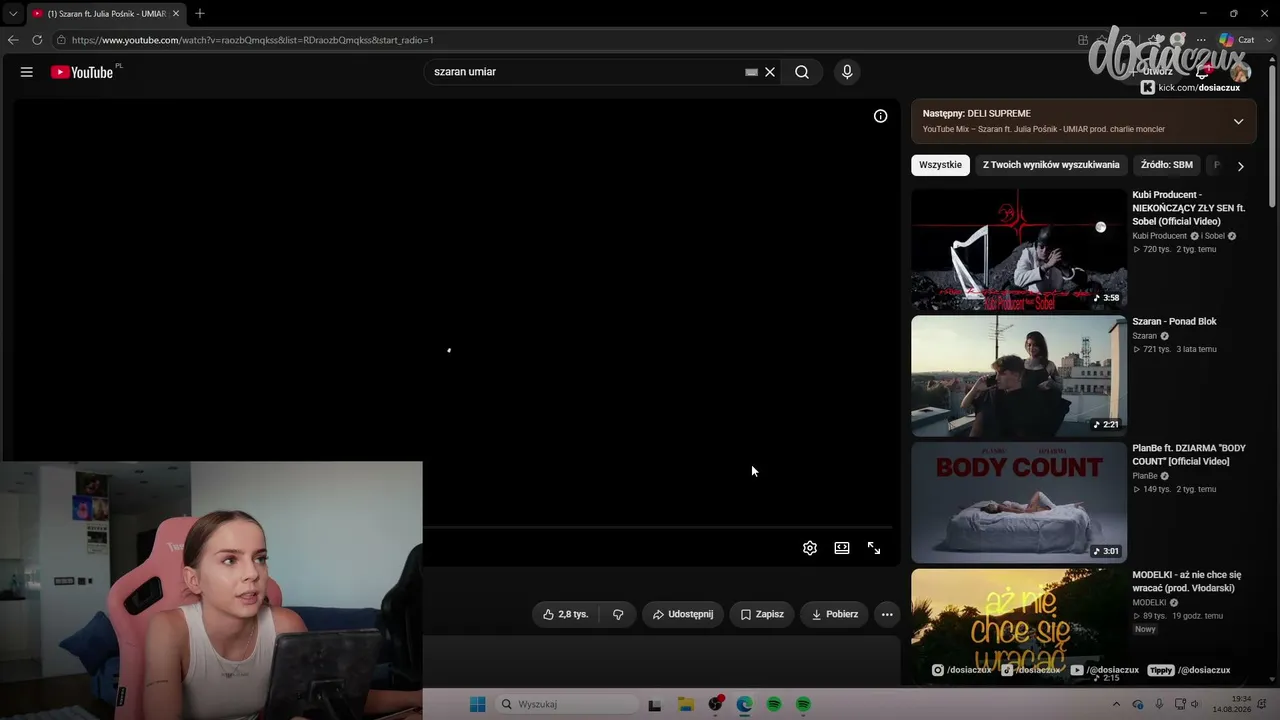Click '721 tys. 3 lata temu' metadata
Viewport: 1280px width, 720px height.
[1175, 349]
